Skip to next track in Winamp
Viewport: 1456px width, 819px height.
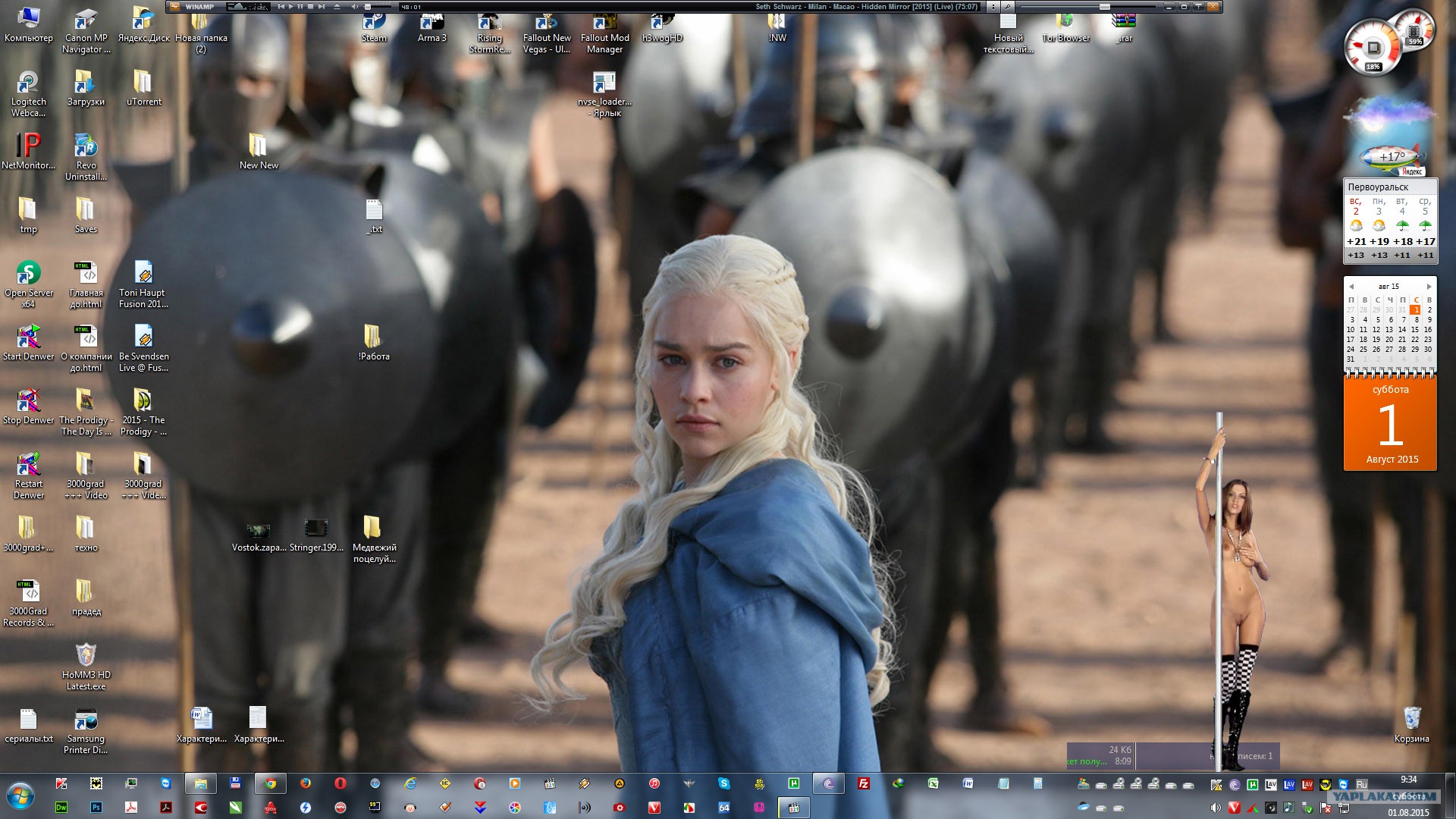(x=322, y=7)
